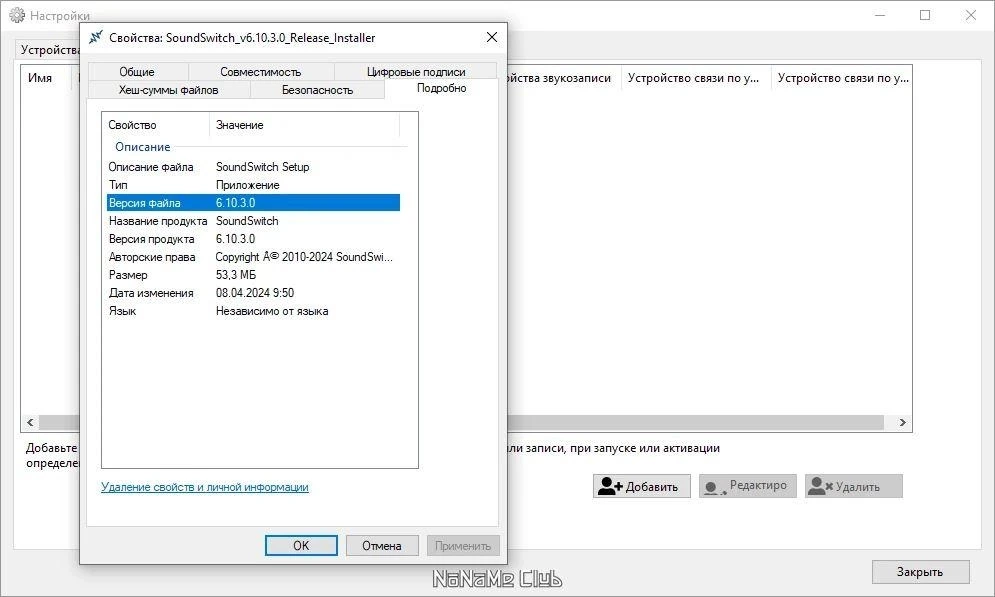Cancel with the Отмена button
995x597 pixels.
tap(382, 546)
